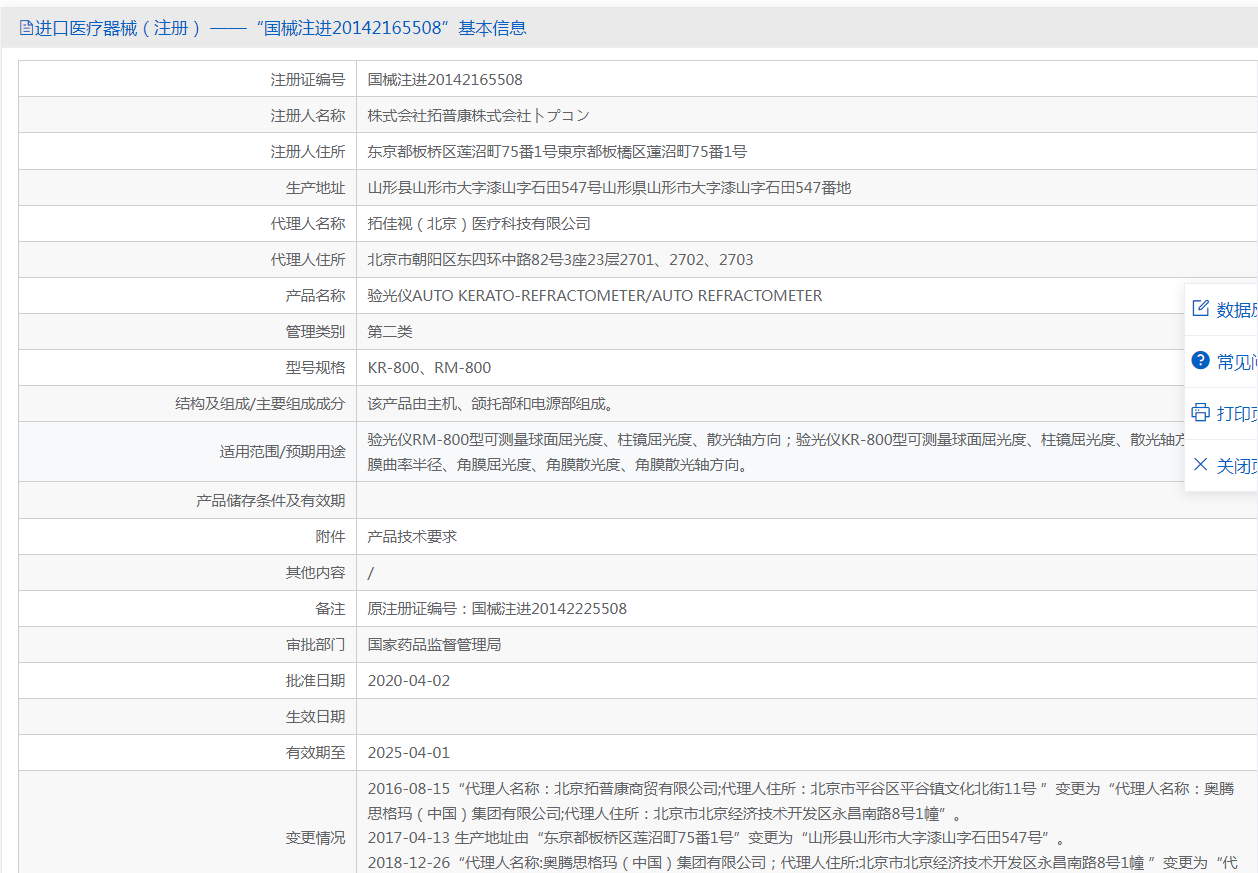Screen dimensions: 1258x873
Task: Click the approval date 2020-04-02
Action: 409,681
